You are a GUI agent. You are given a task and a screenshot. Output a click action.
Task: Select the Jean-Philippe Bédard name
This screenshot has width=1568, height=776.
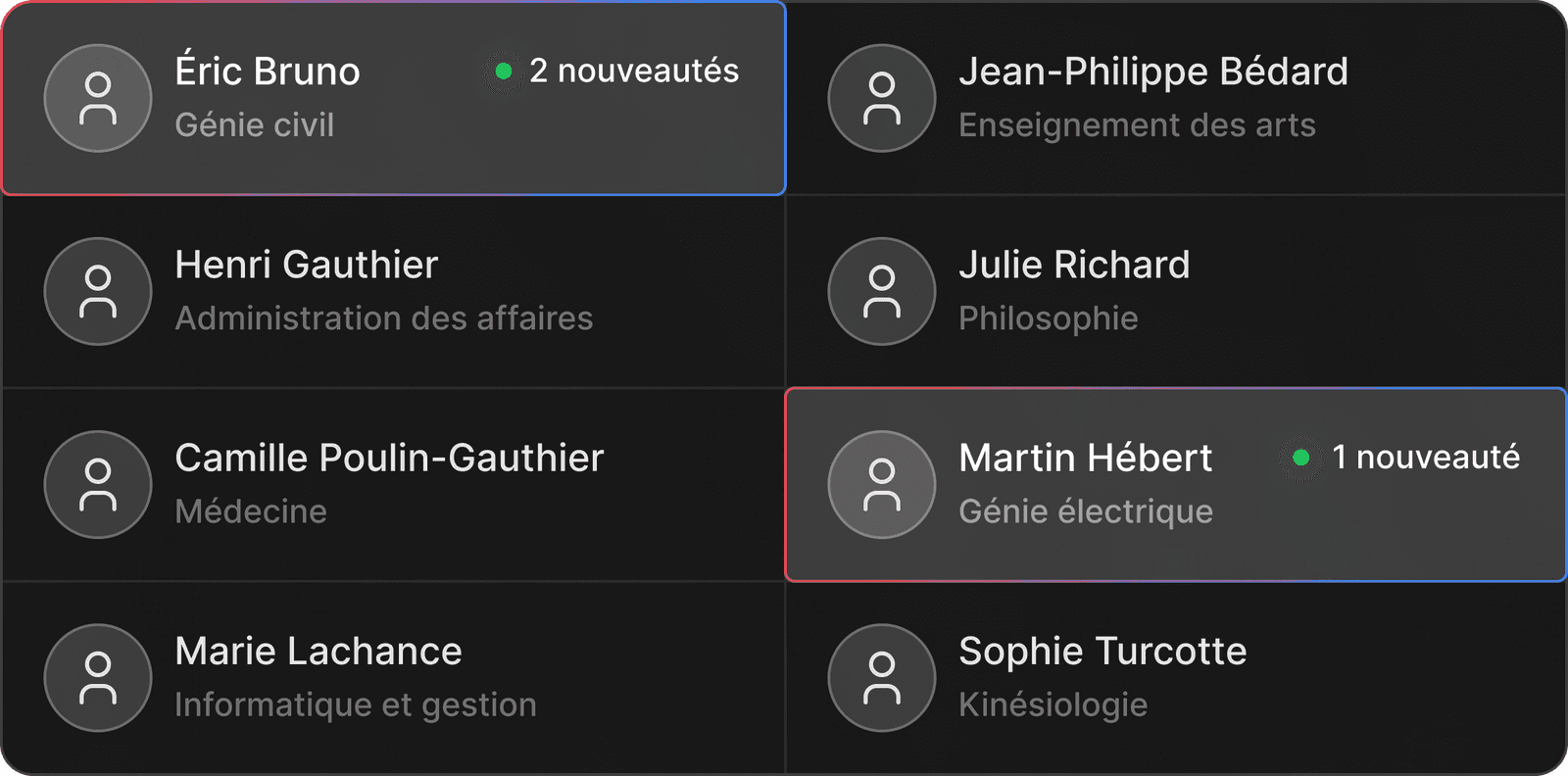(x=1153, y=72)
